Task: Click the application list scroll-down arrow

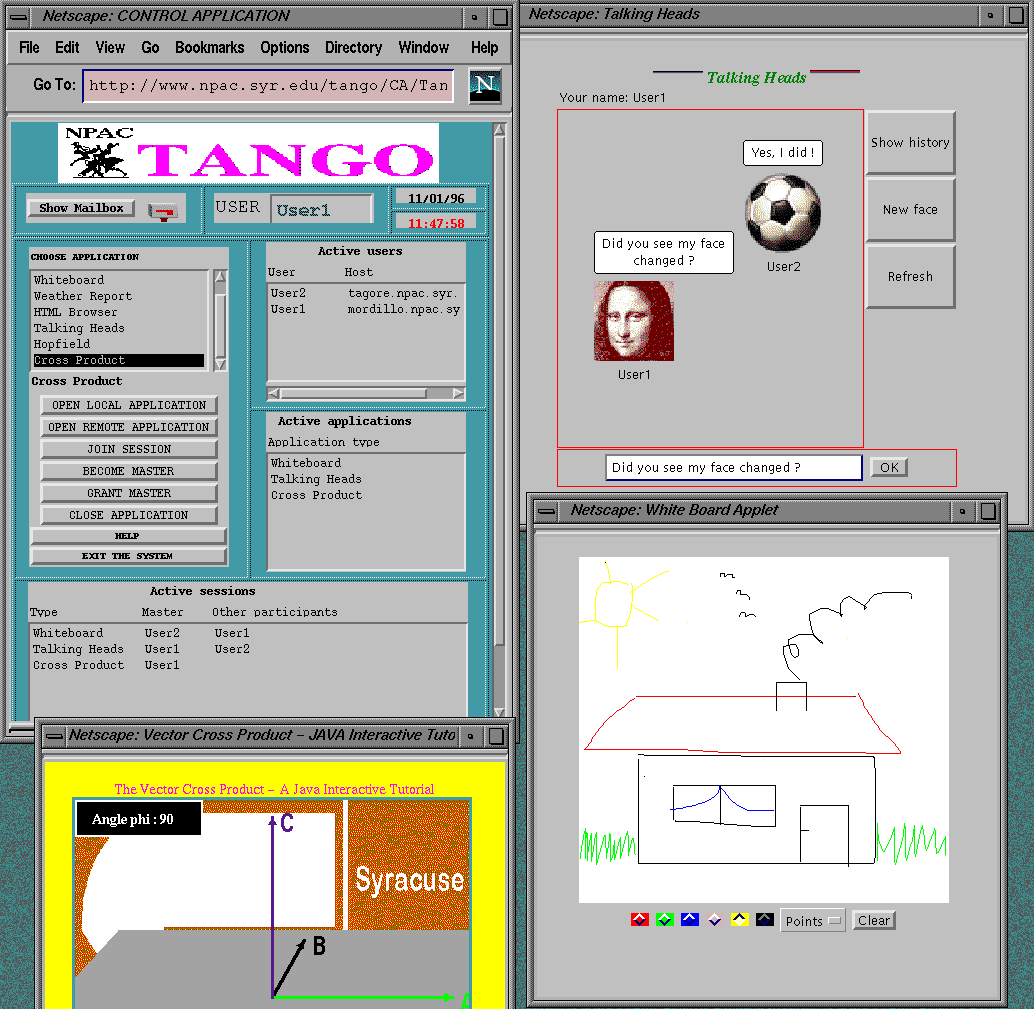Action: [x=220, y=364]
